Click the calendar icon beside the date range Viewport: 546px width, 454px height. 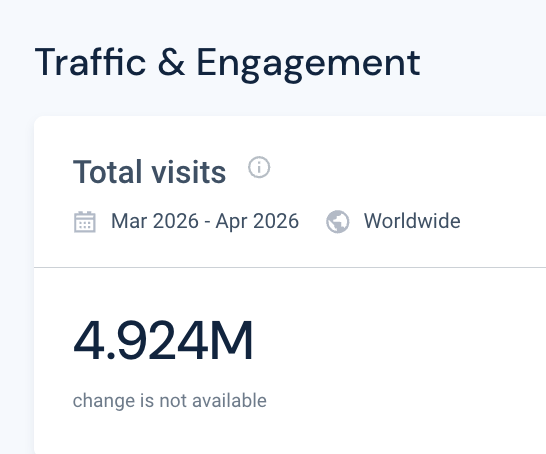[x=85, y=221]
